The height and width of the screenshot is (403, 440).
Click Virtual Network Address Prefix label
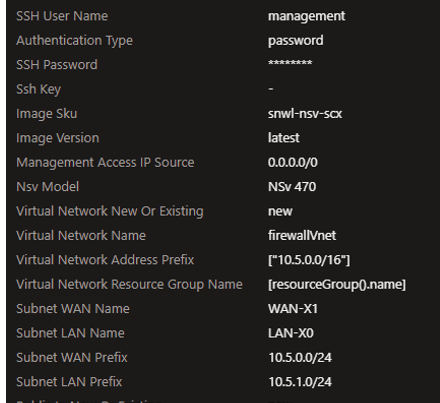click(105, 260)
